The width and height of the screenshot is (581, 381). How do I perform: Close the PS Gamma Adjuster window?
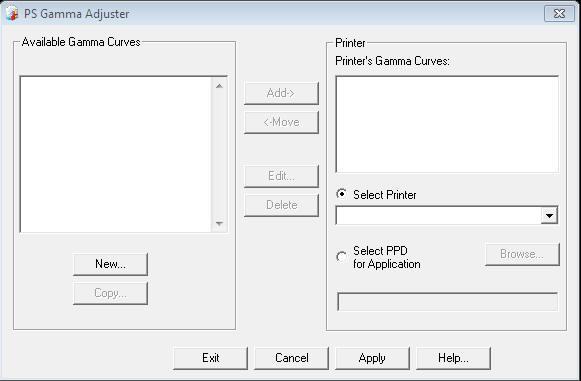559,14
